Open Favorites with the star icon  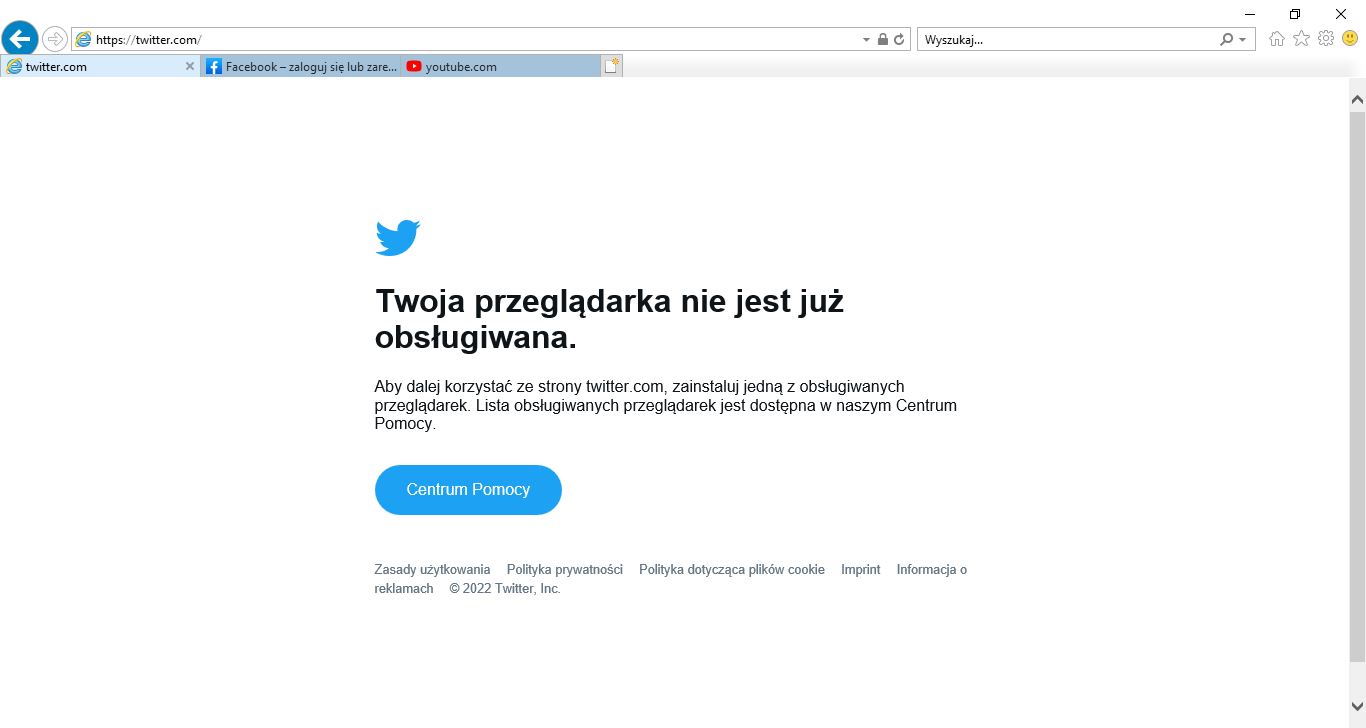pos(1301,39)
